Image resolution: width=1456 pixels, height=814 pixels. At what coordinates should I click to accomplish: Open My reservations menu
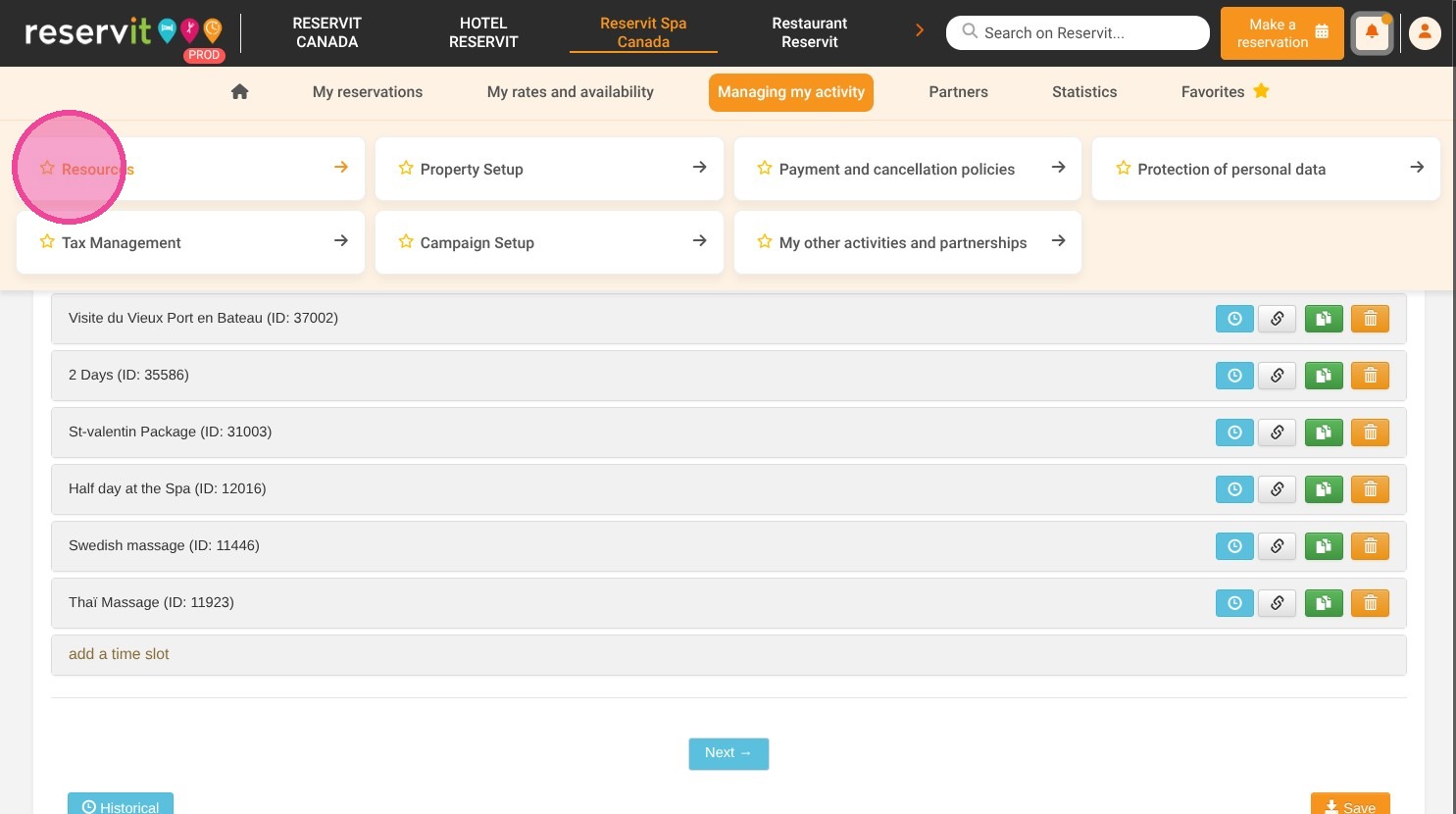(368, 92)
